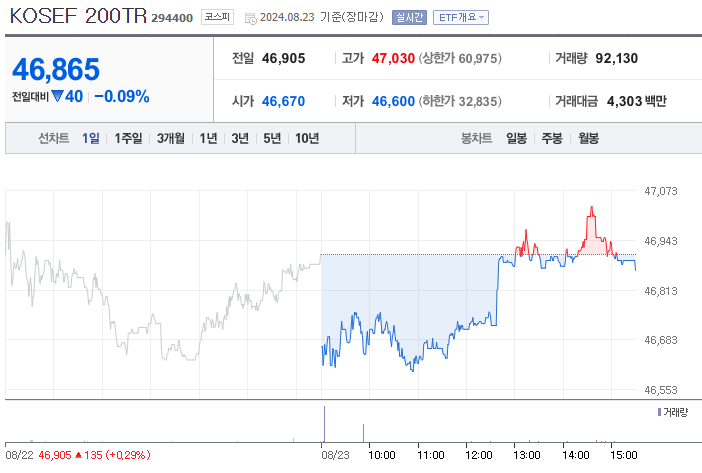Click the down arrow next to 40
This screenshot has width=702, height=473.
click(57, 96)
